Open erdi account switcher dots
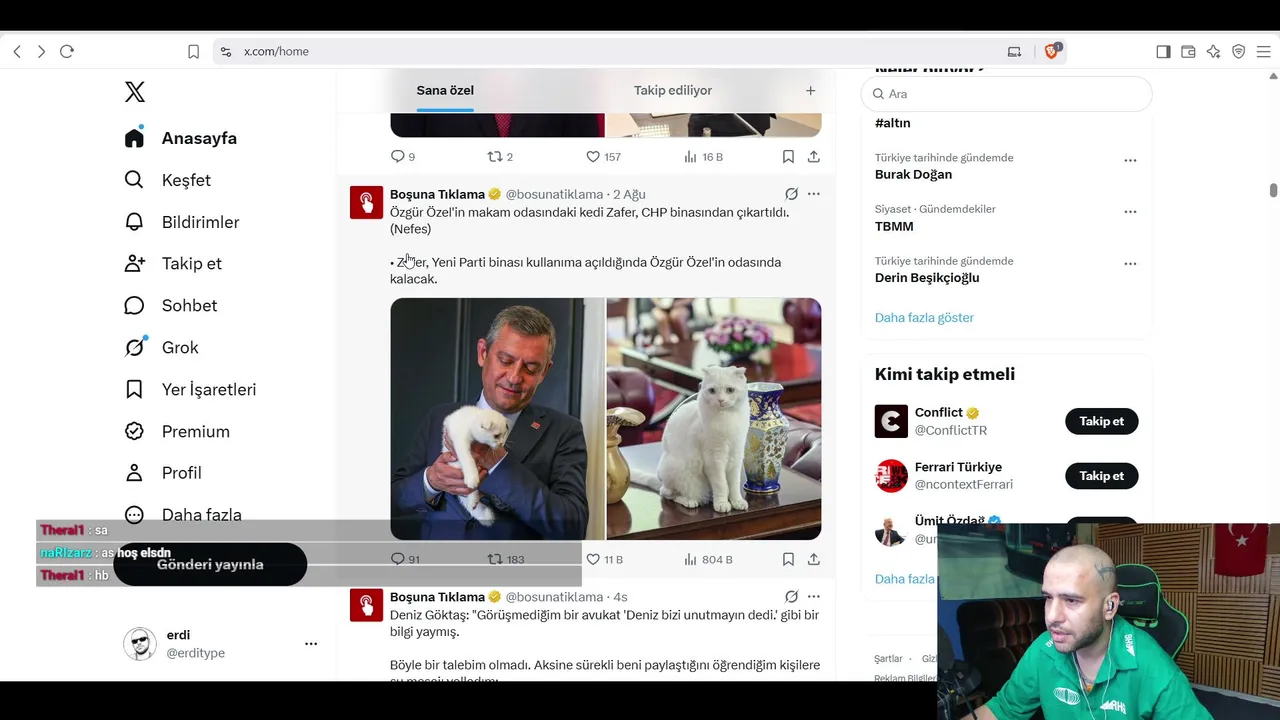 (311, 644)
